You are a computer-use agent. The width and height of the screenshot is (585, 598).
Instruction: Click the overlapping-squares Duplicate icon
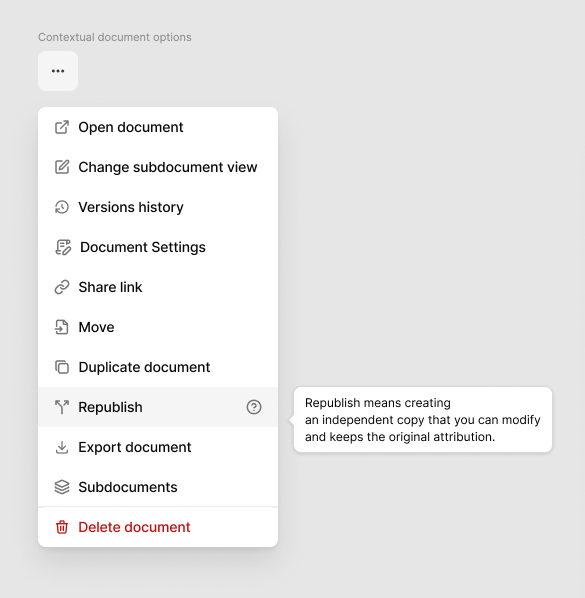pos(62,367)
